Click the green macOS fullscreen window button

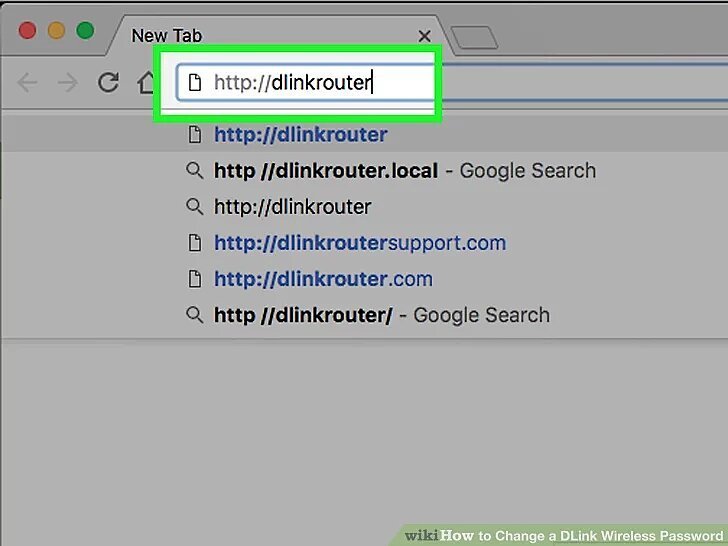85,31
